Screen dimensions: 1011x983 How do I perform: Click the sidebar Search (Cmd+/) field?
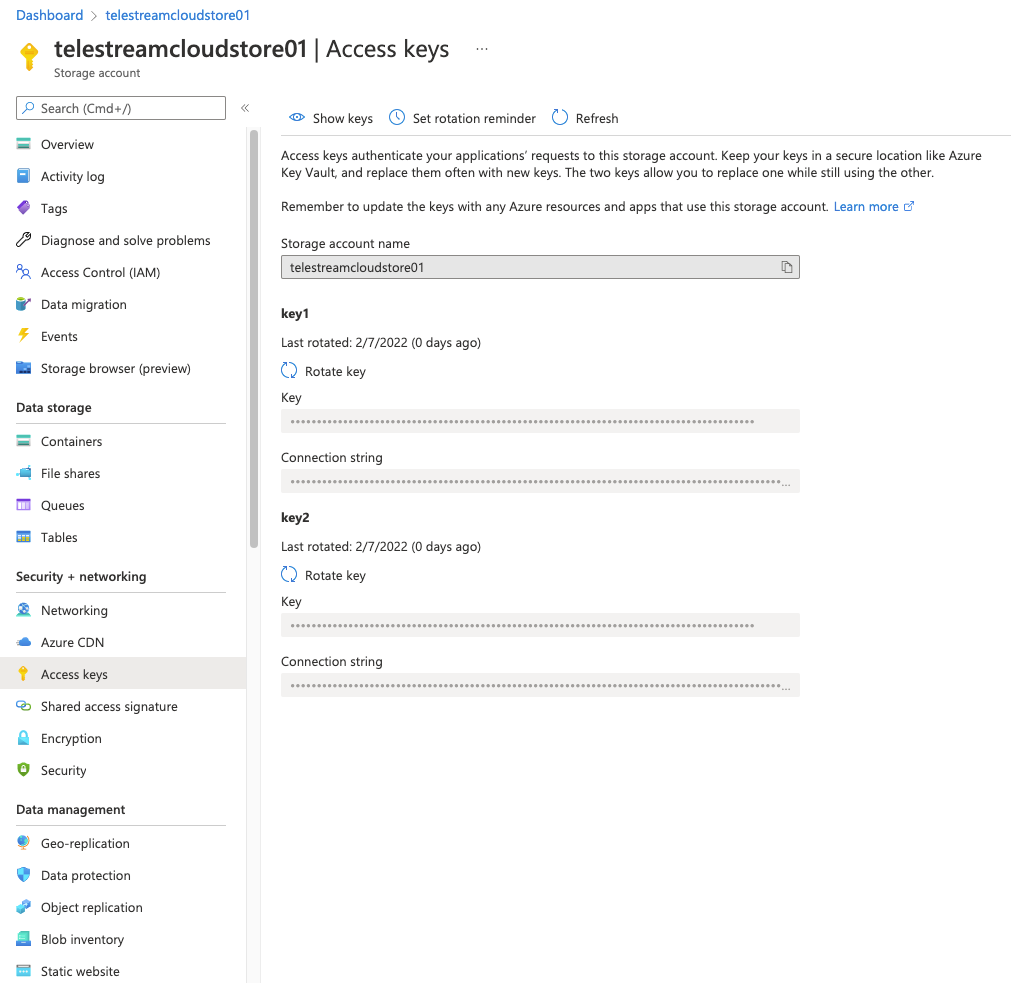[121, 108]
